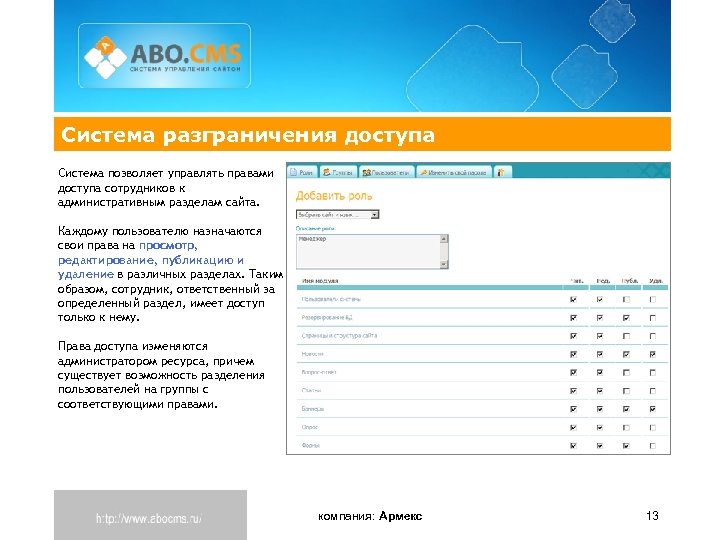Enable publish permission for Пользователи системы
The image size is (720, 540).
point(626,299)
